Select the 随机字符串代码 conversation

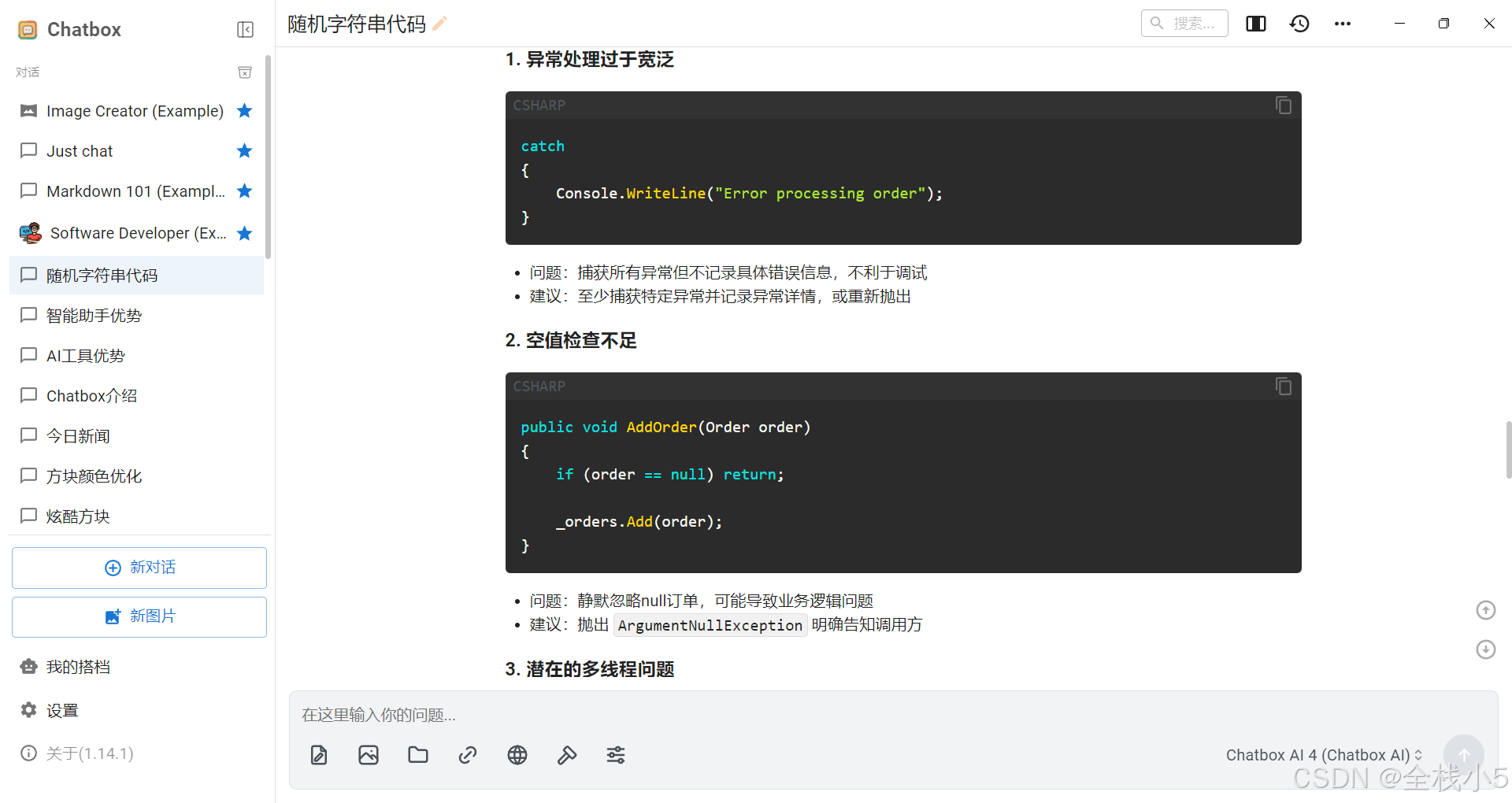pyautogui.click(x=136, y=275)
